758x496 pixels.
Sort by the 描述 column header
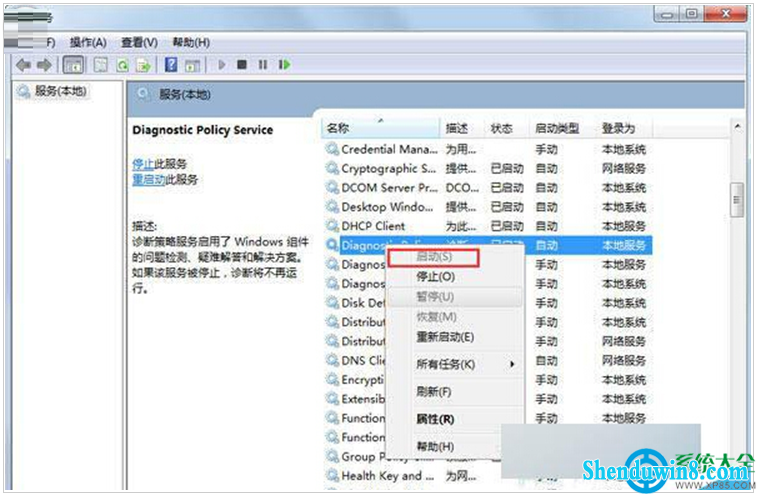point(462,128)
